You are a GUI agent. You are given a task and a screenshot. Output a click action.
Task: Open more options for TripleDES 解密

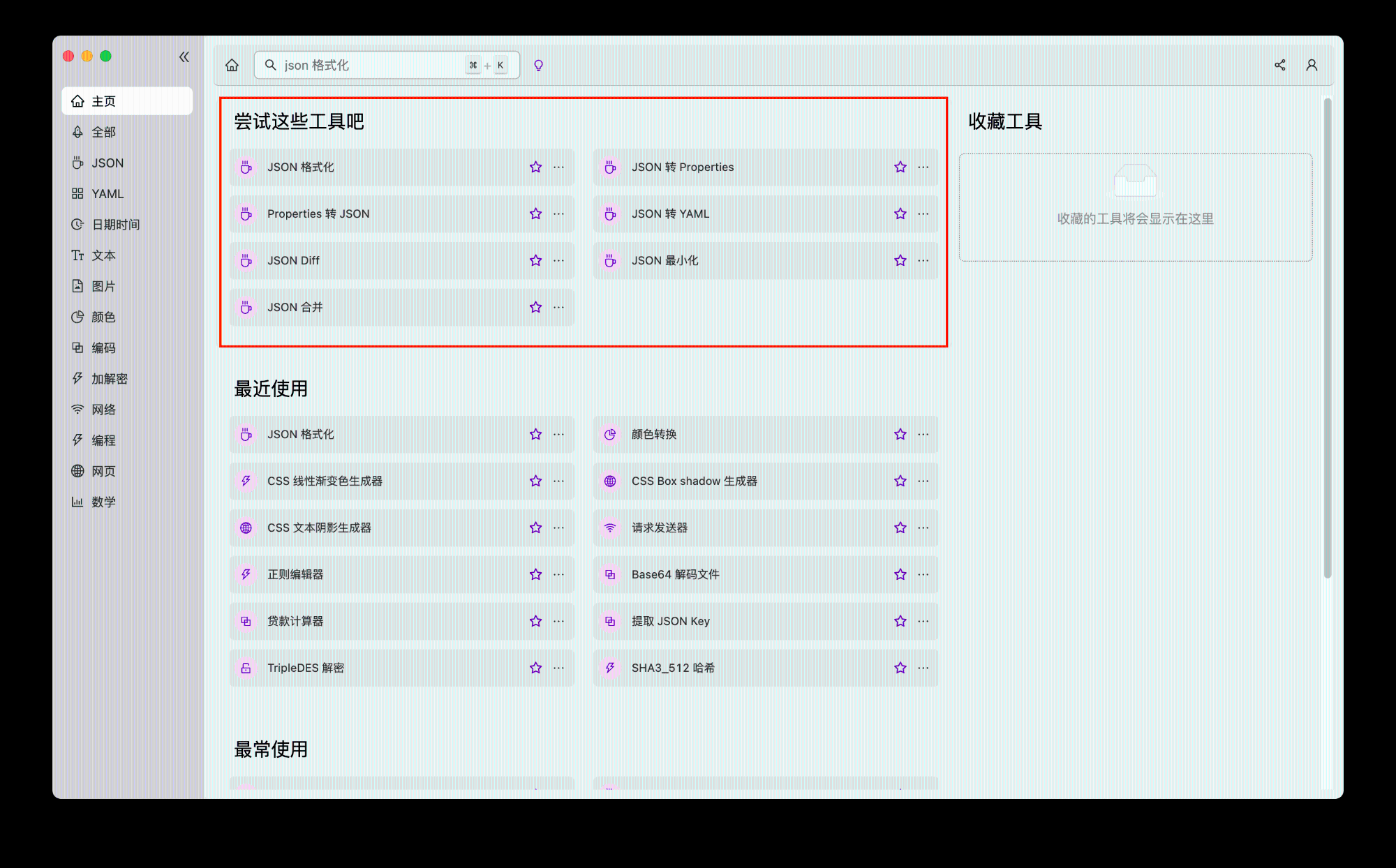click(559, 668)
